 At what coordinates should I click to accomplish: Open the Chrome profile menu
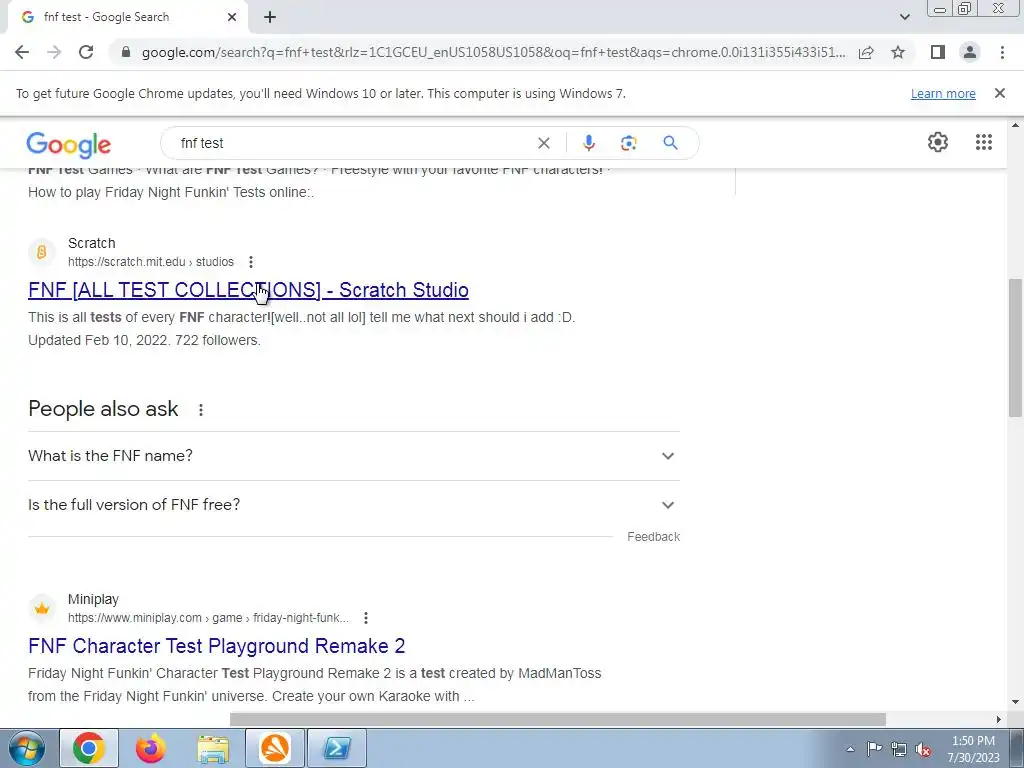(x=970, y=52)
